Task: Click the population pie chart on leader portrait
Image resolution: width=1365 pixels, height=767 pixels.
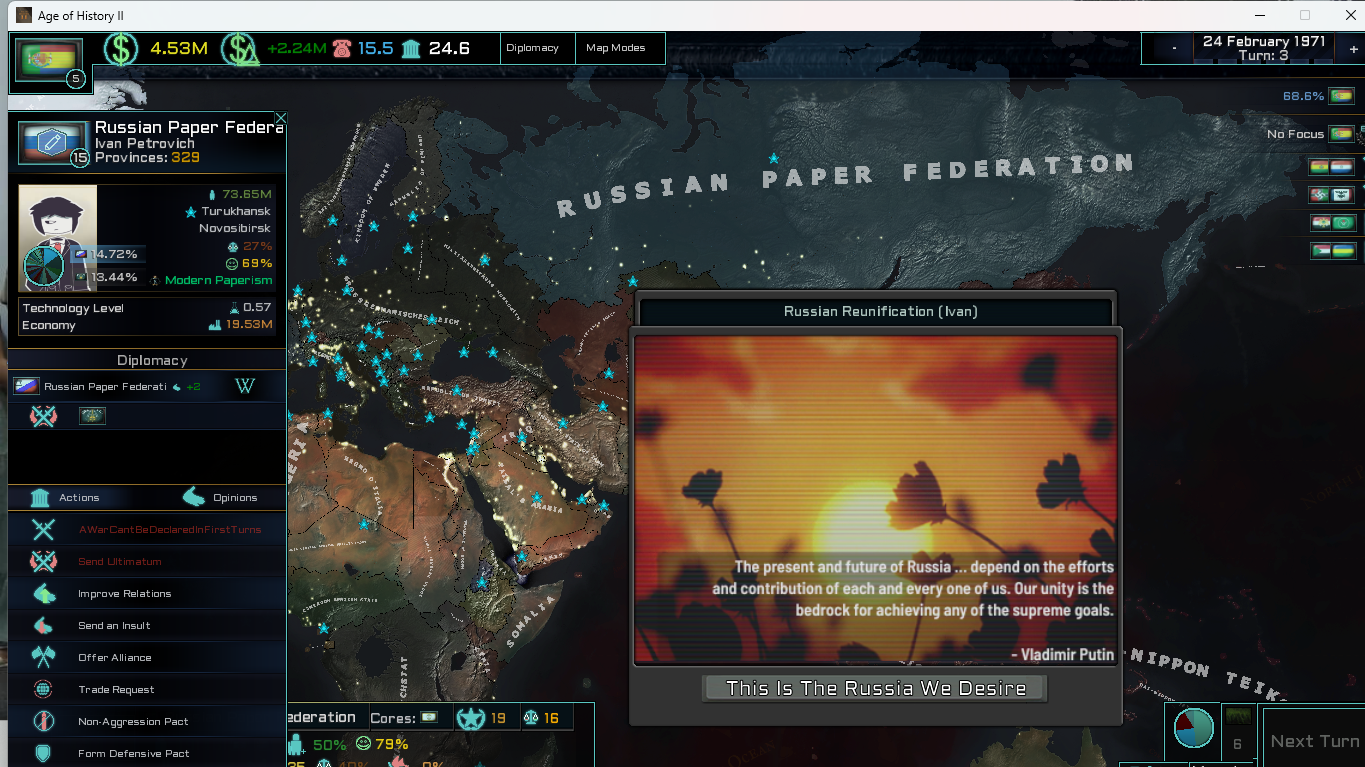Action: [46, 268]
